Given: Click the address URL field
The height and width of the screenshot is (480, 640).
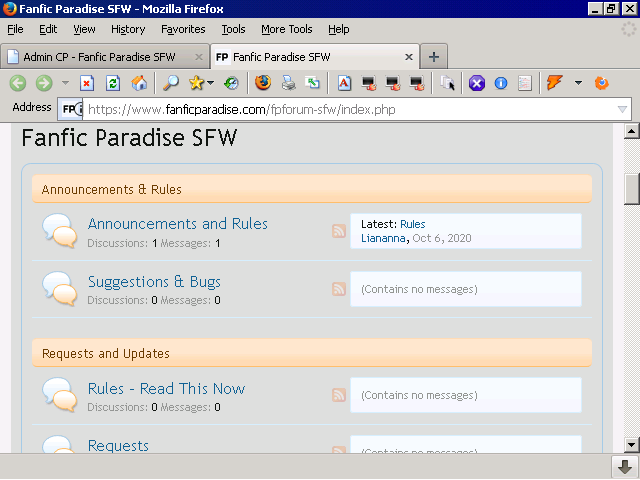Looking at the screenshot, I should point(351,109).
